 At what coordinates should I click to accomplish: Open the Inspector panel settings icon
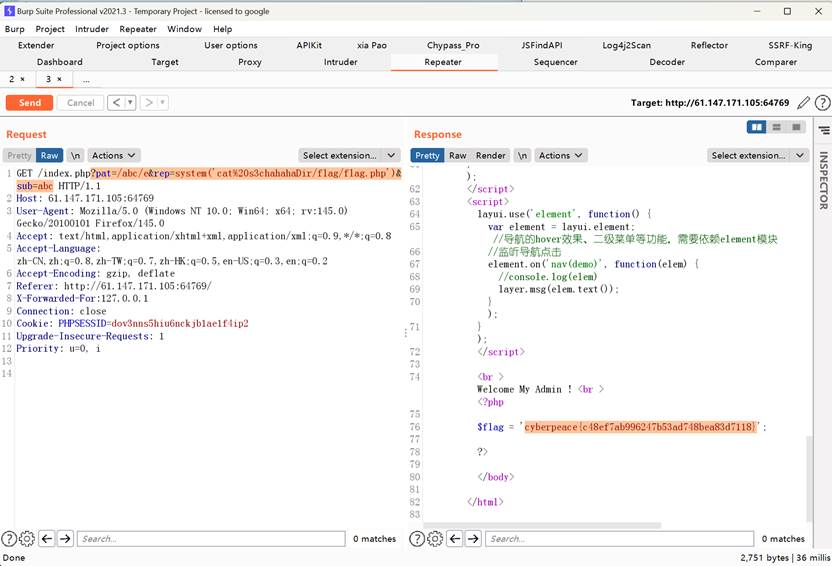pyautogui.click(x=824, y=130)
